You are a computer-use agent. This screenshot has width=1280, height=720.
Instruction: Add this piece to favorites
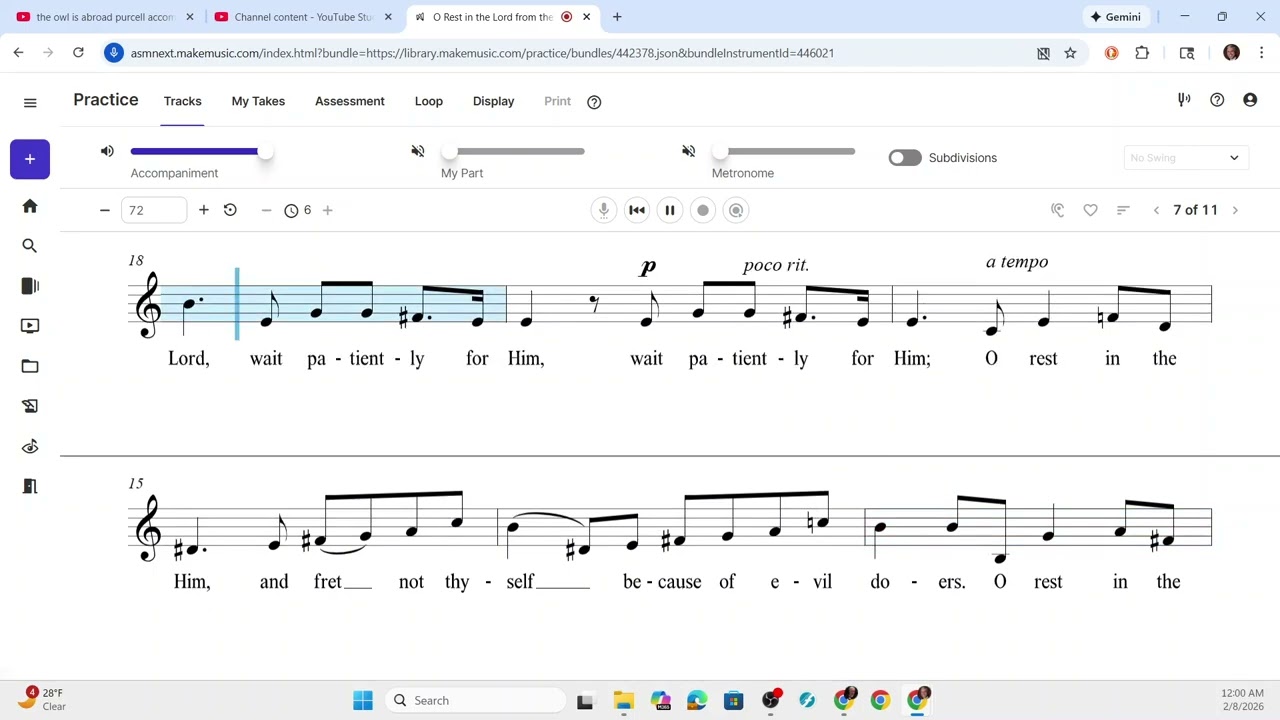(1091, 210)
